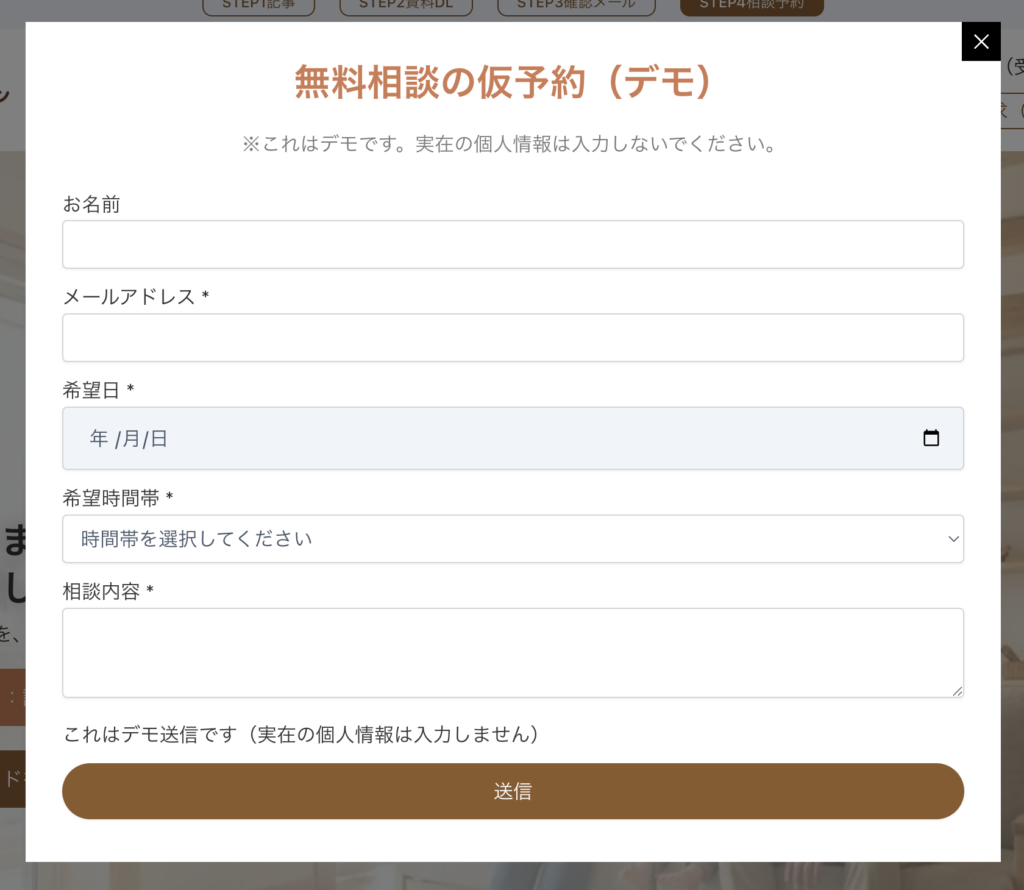Select the STEP4相談予約 tab
Viewport: 1024px width, 890px height.
[751, 6]
